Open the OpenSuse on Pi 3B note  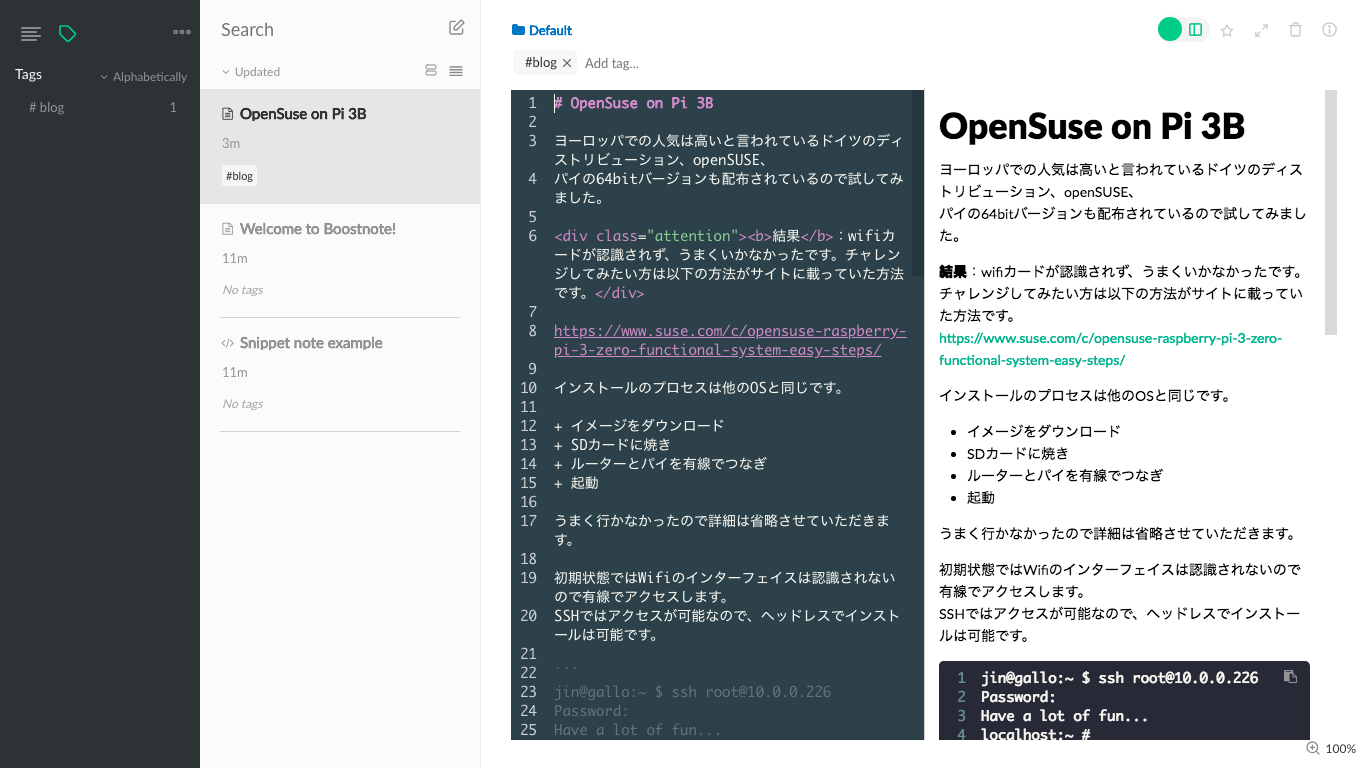coord(340,147)
